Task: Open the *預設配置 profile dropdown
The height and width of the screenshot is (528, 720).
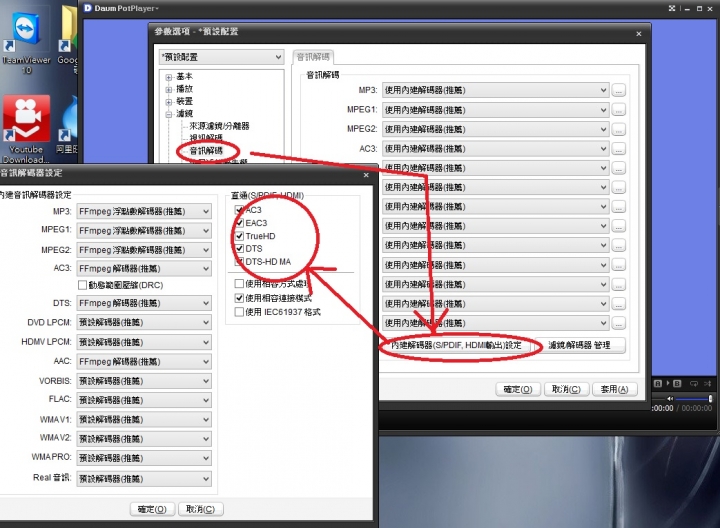Action: point(221,57)
